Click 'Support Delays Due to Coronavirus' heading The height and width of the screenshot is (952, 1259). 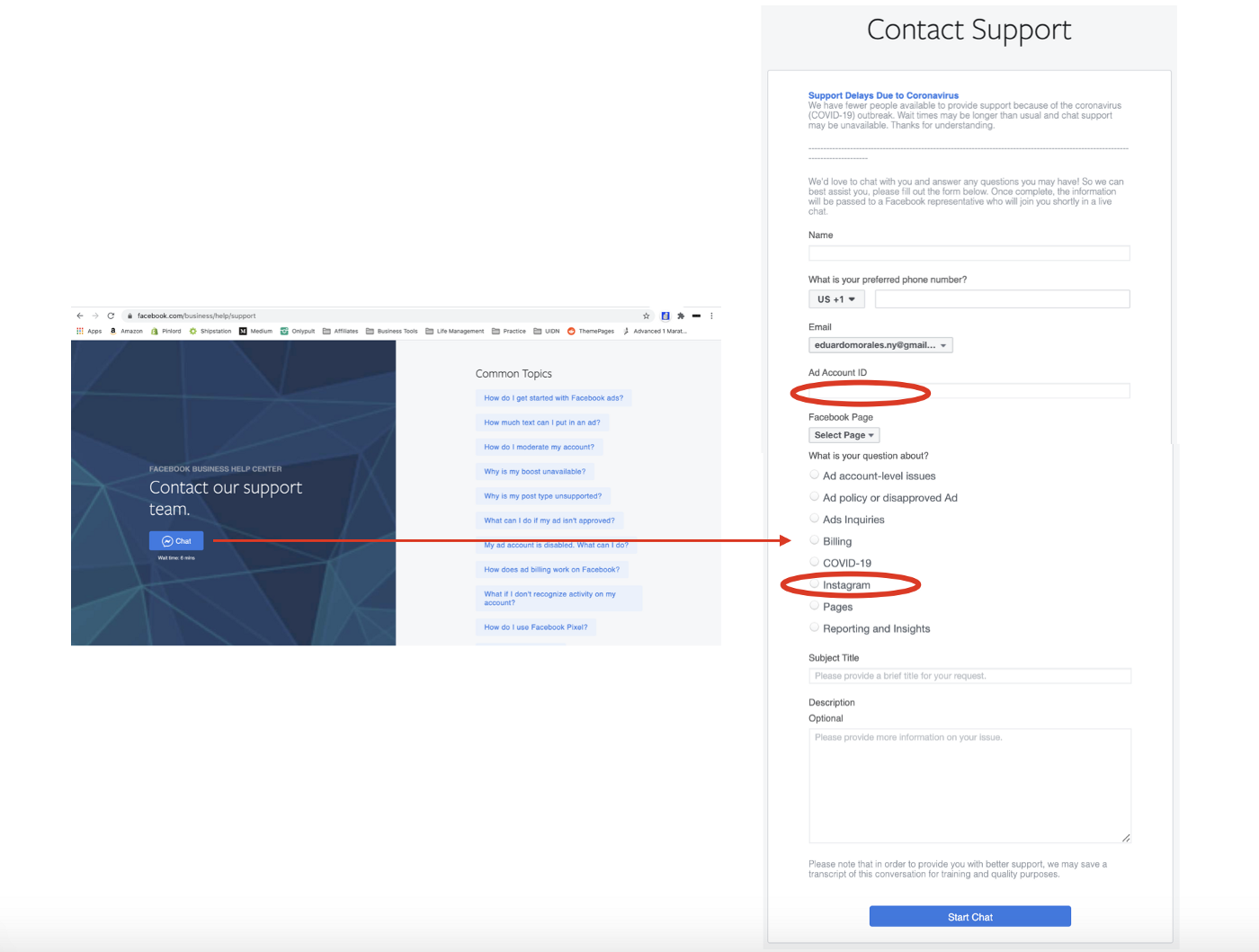point(883,95)
